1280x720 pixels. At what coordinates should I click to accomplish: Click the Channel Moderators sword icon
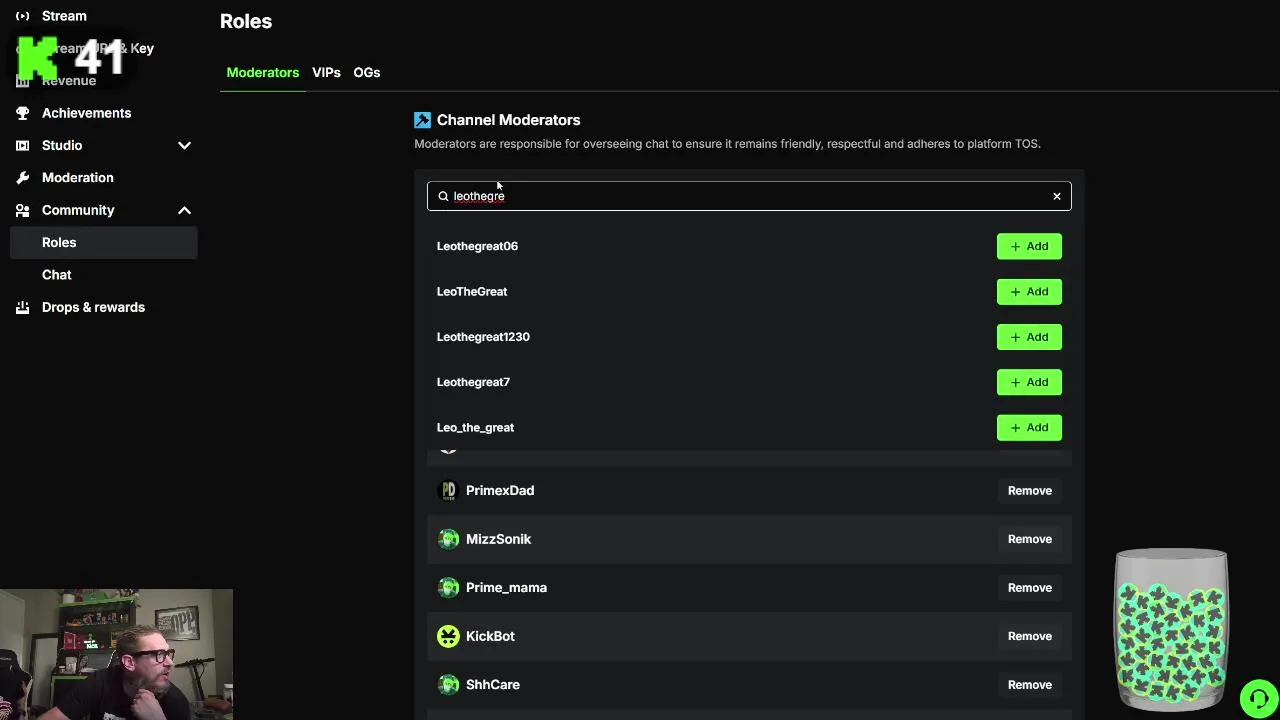pyautogui.click(x=423, y=120)
